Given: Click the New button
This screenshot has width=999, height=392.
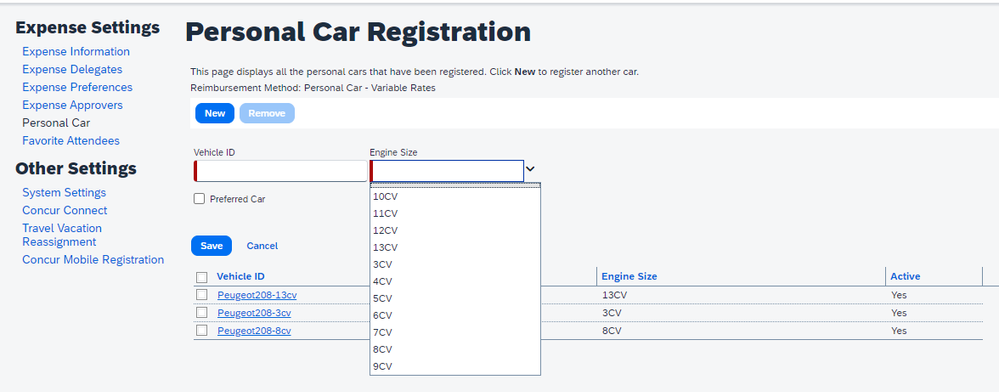Looking at the screenshot, I should click(x=215, y=113).
